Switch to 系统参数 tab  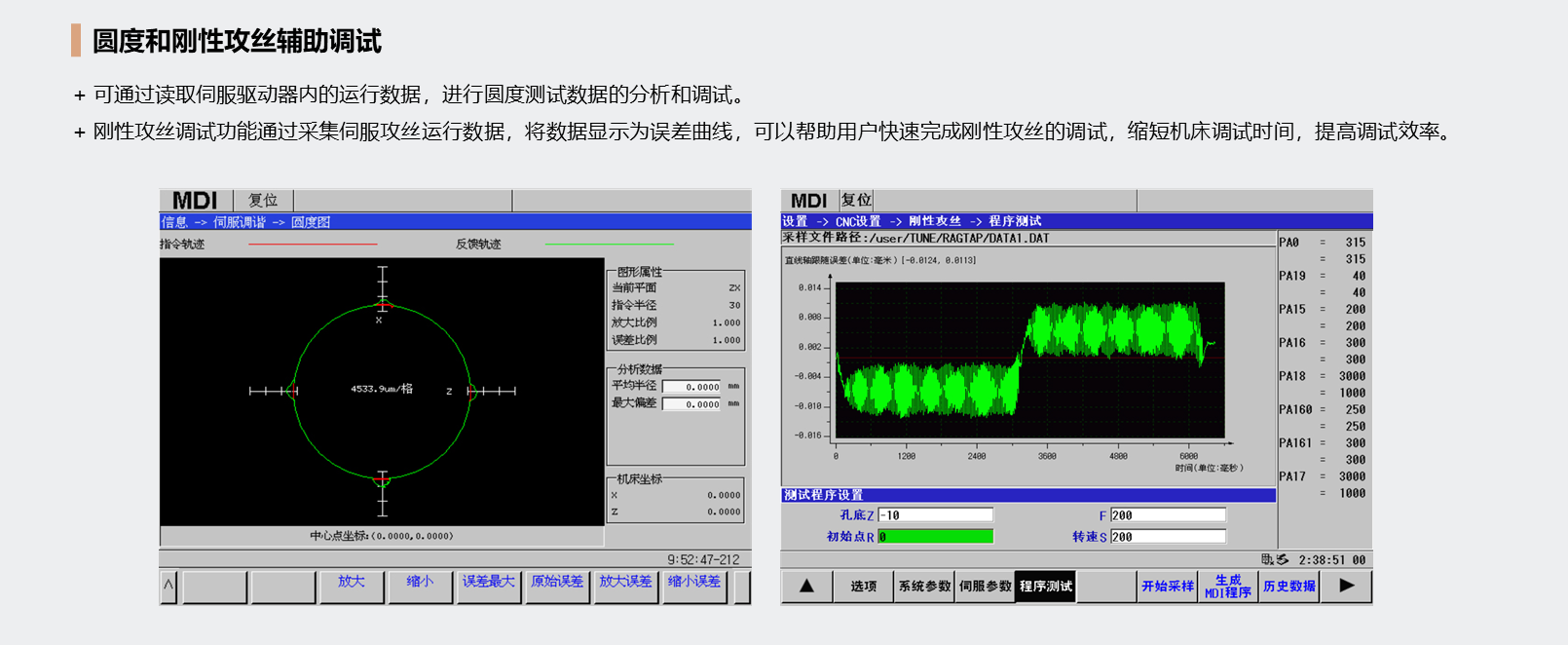coord(924,586)
